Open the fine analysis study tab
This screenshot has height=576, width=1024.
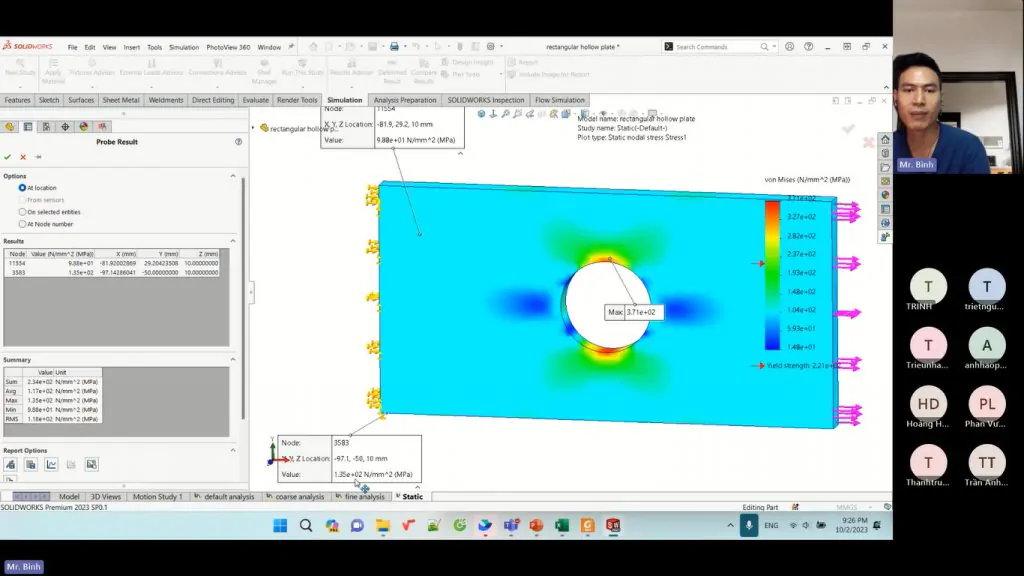pyautogui.click(x=360, y=496)
